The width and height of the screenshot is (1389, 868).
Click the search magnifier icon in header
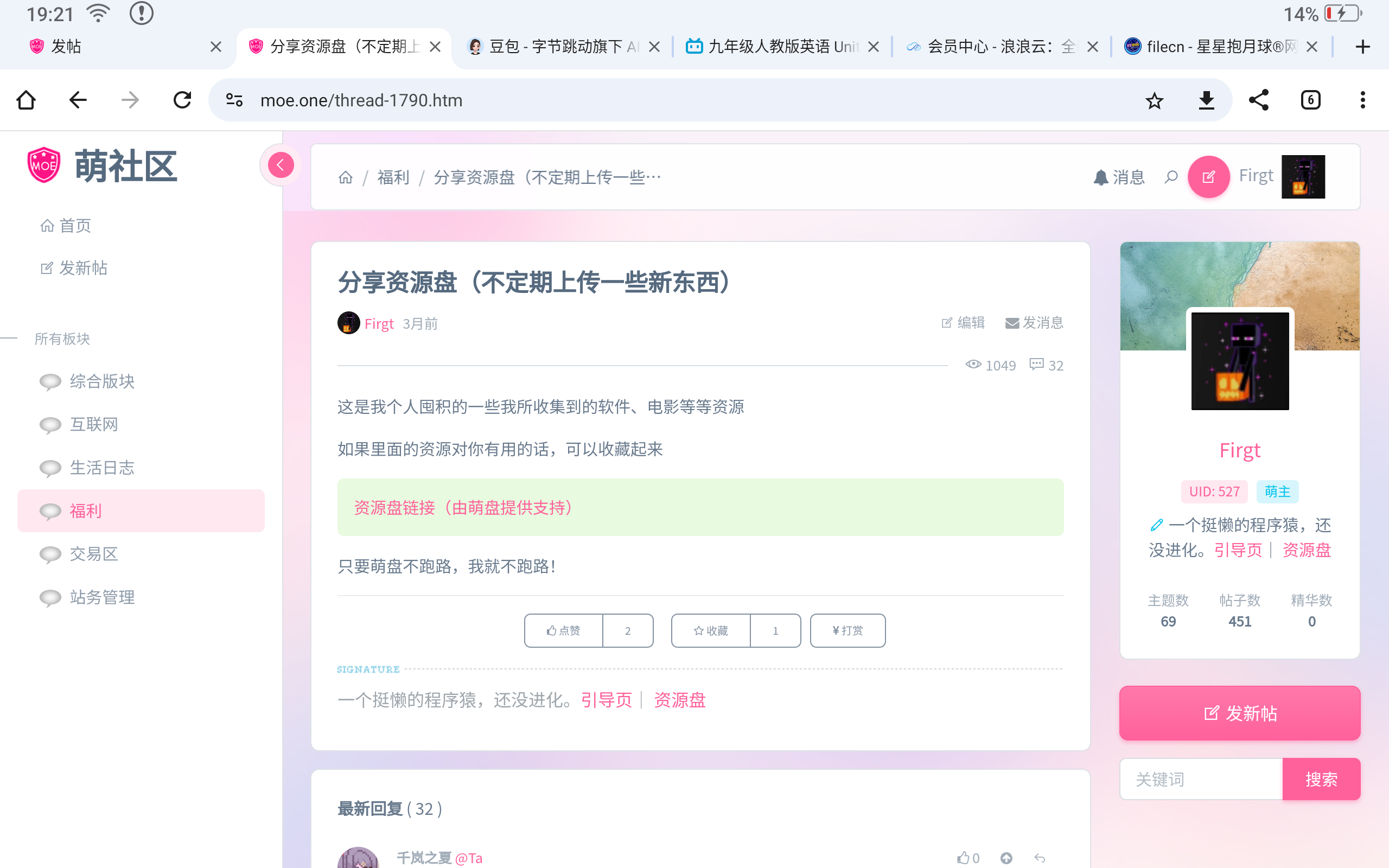click(x=1171, y=177)
